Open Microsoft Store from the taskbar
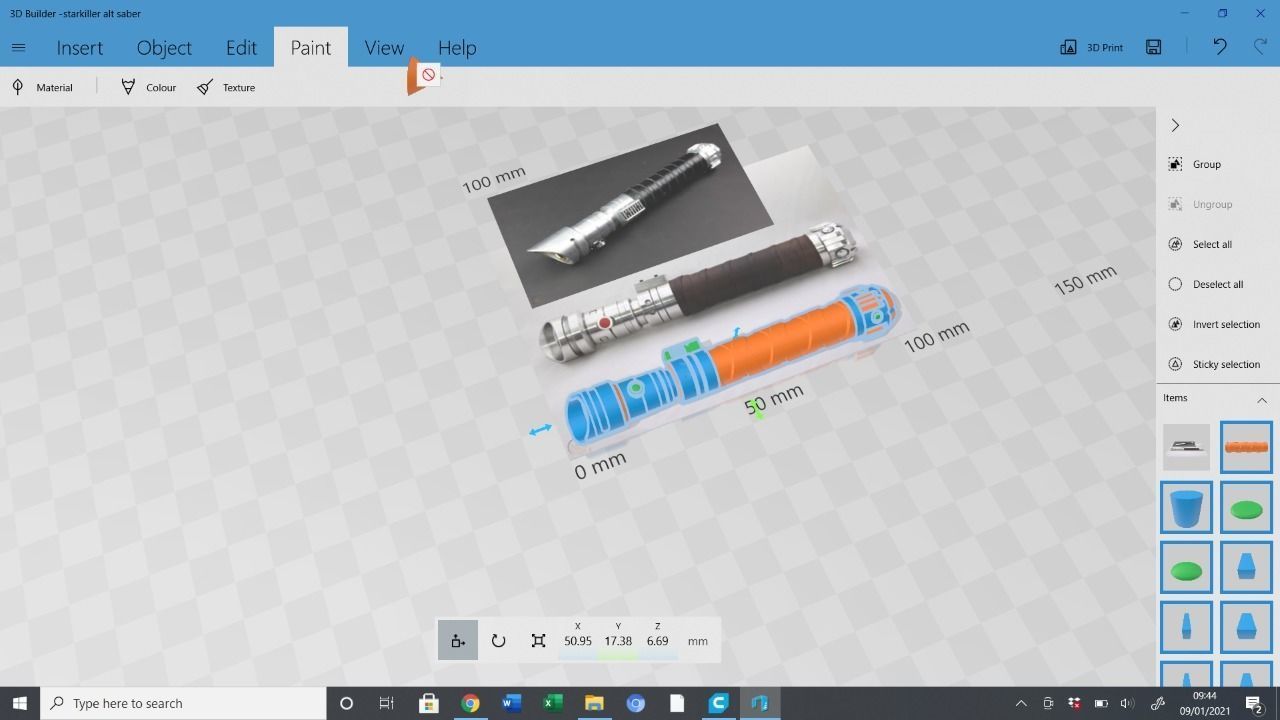The height and width of the screenshot is (720, 1280). click(428, 703)
